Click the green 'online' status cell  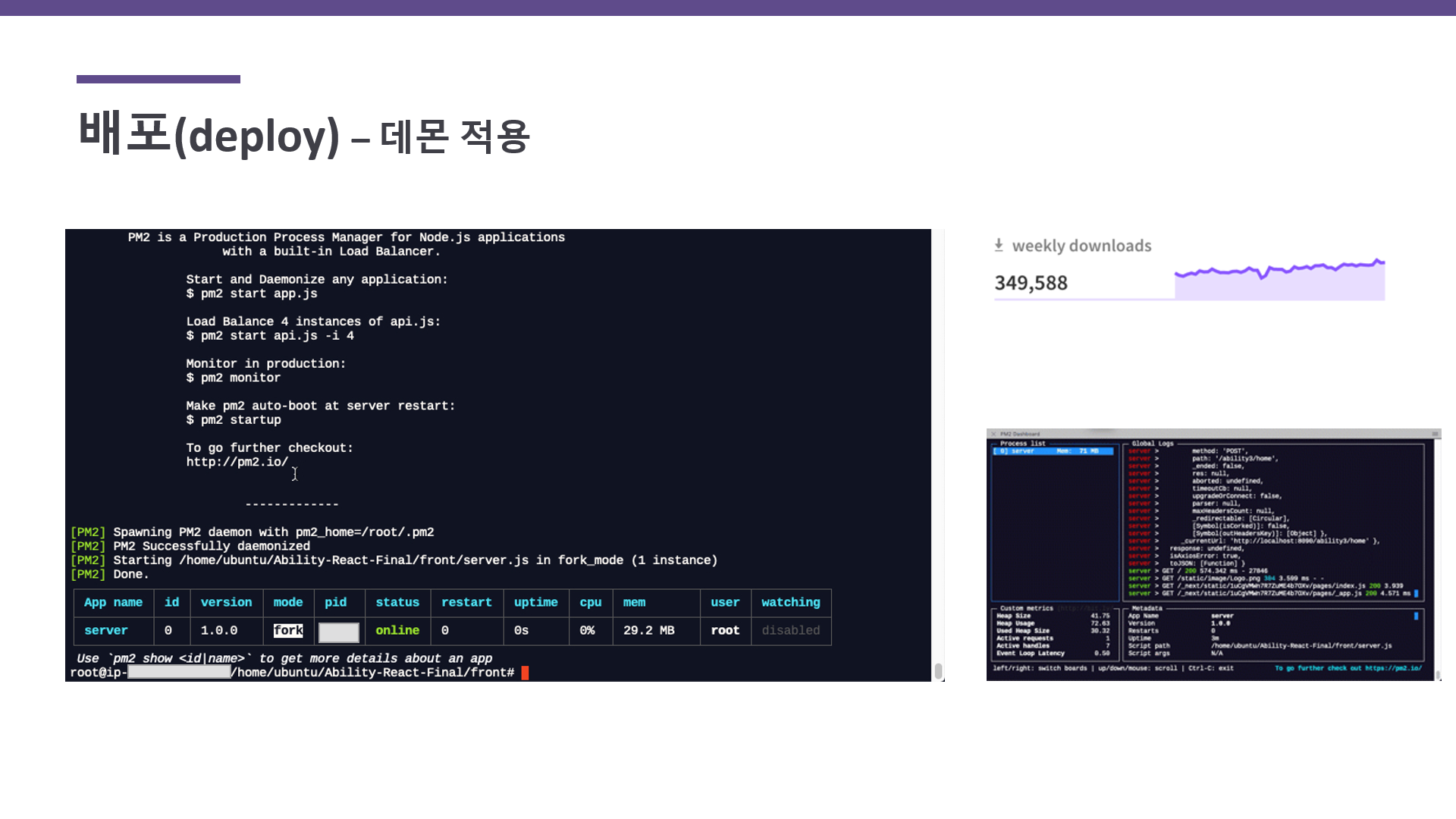(x=397, y=630)
